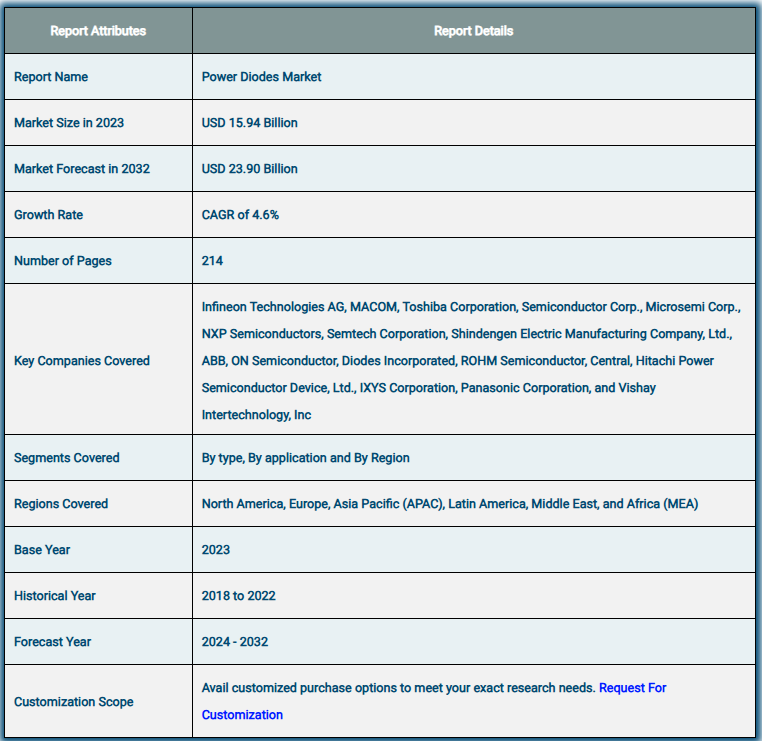762x741 pixels.
Task: Click the Infineon Technologies AG company line
Action: pos(471,307)
